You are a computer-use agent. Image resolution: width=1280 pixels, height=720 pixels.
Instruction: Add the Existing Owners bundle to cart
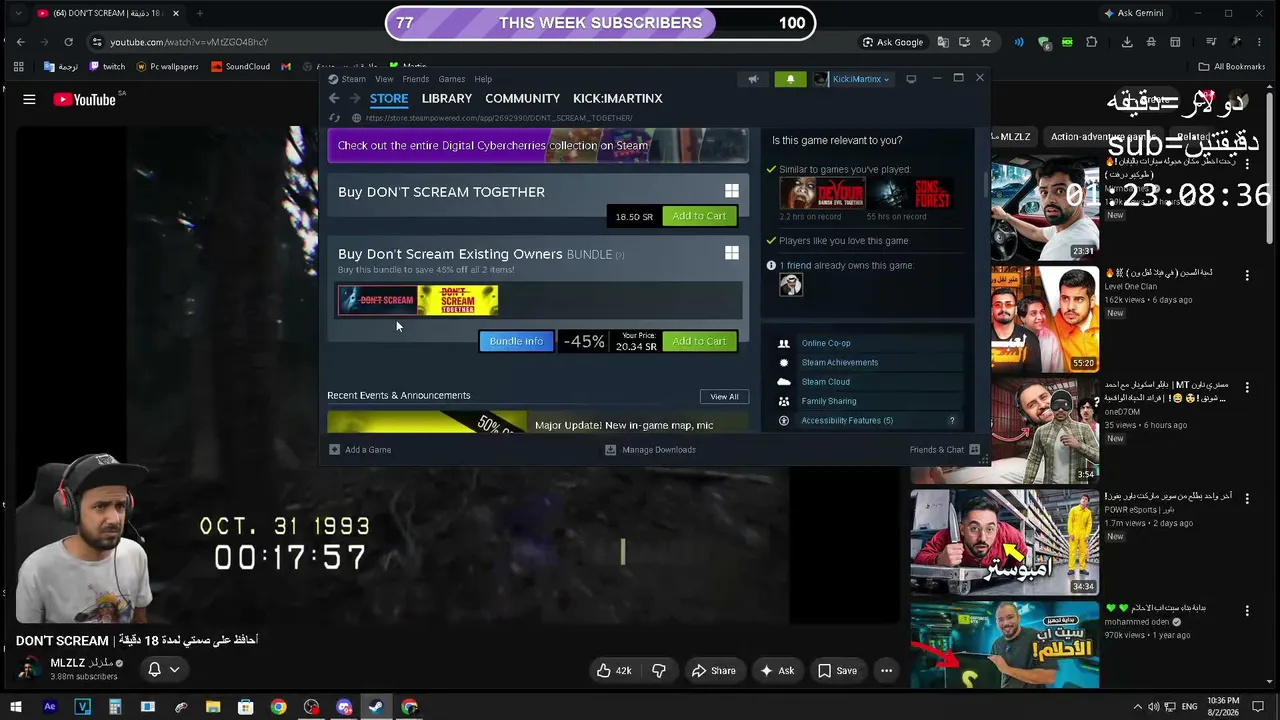[x=699, y=341]
